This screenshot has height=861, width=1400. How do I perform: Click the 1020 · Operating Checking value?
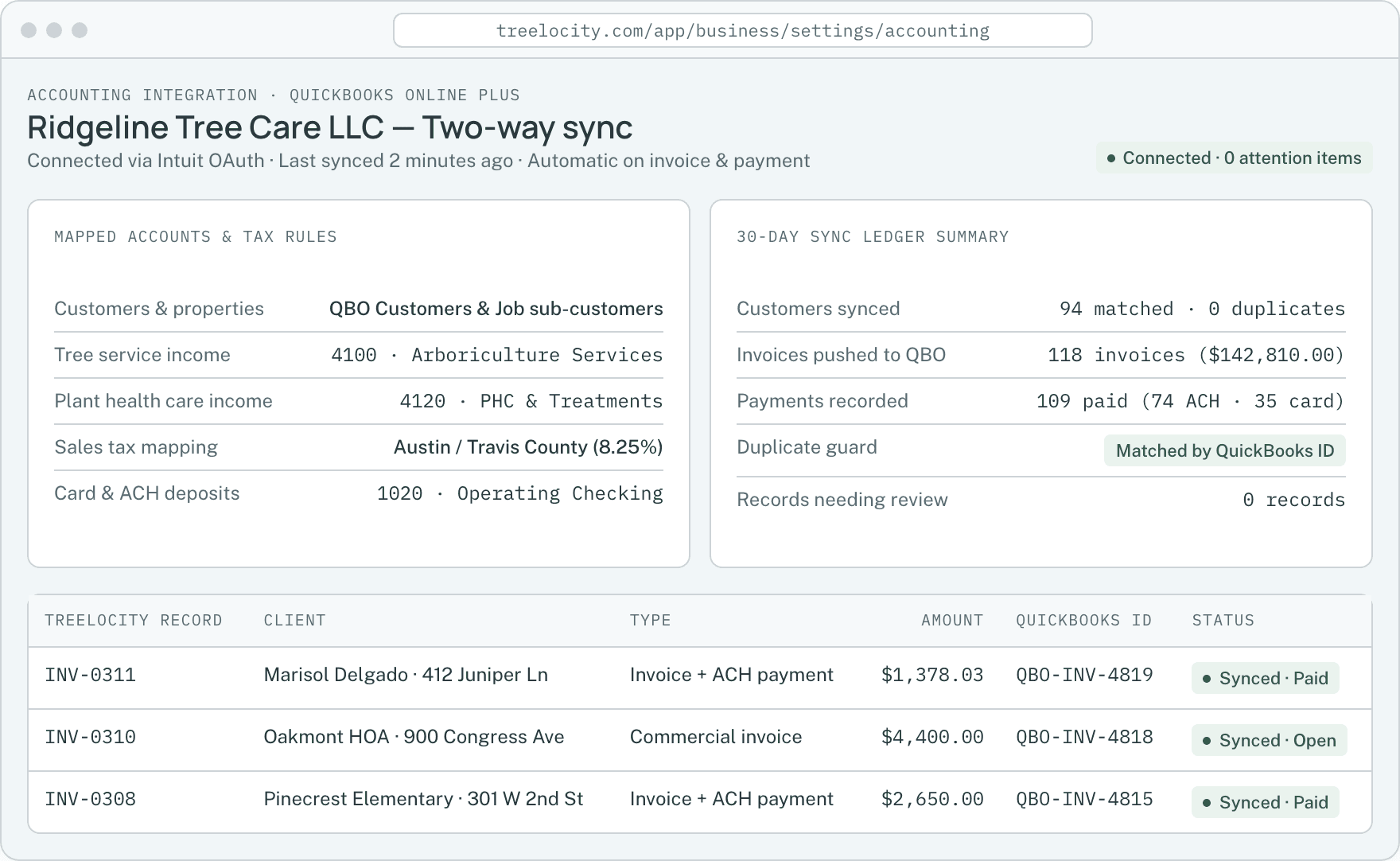click(x=520, y=493)
